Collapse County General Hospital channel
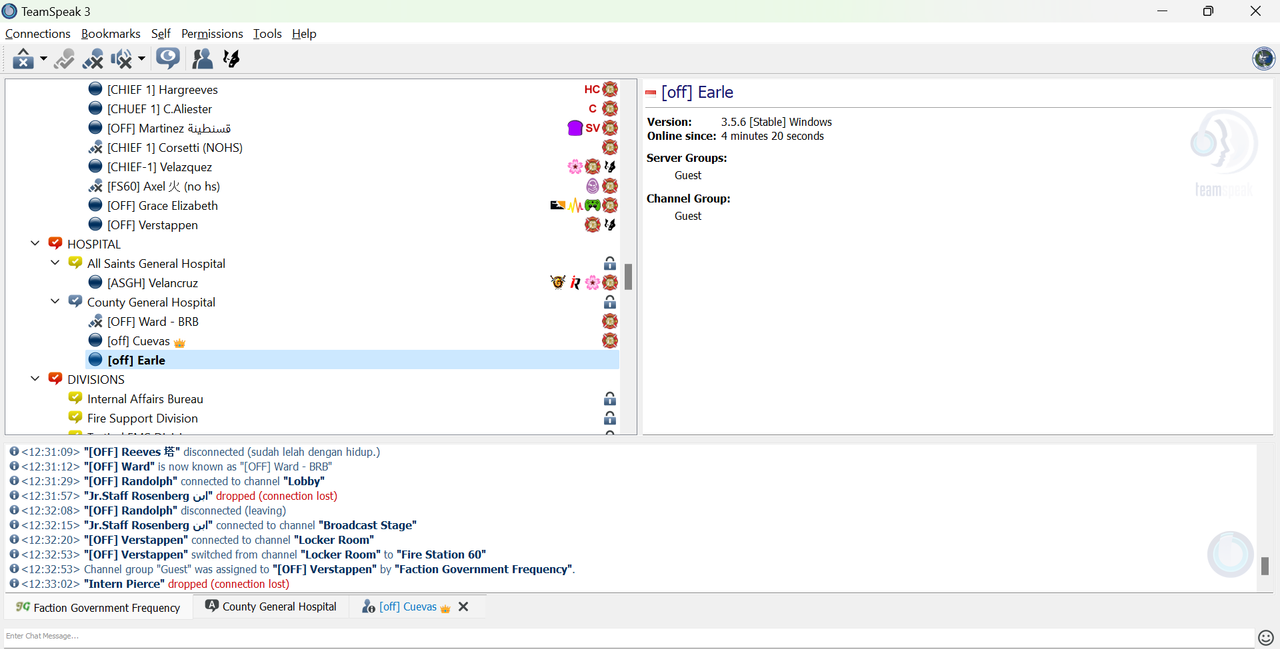 55,302
